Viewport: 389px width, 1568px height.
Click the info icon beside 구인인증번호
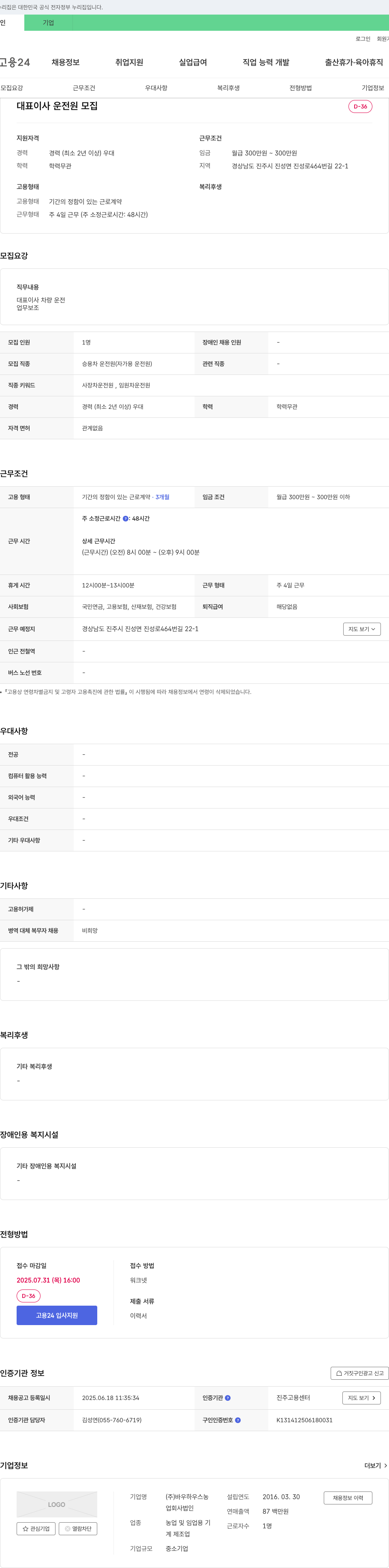(237, 1420)
